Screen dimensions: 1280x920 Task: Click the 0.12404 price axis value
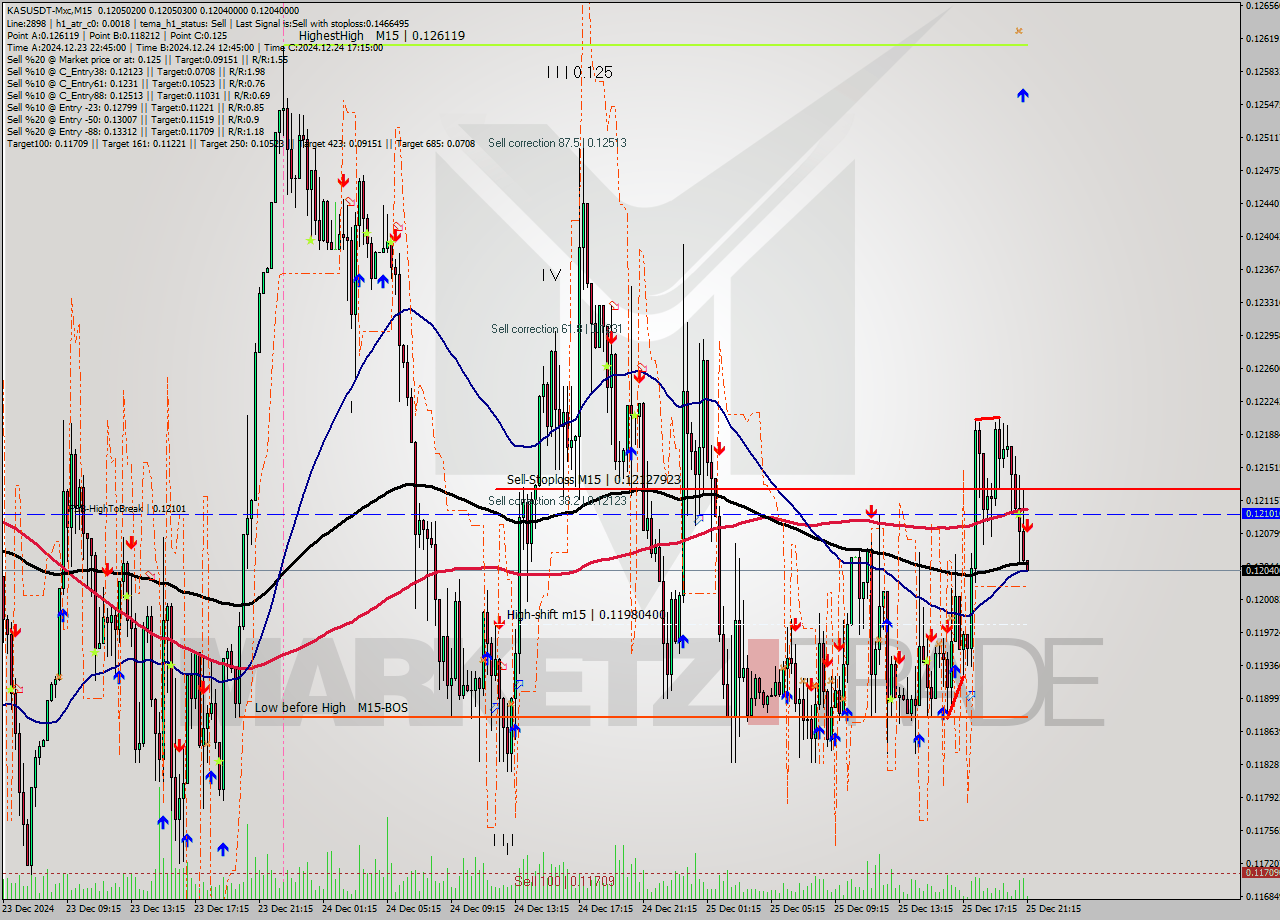[1262, 236]
